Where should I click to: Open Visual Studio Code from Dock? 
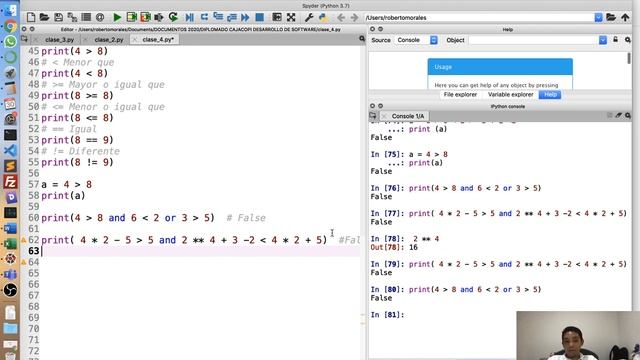coord(10,151)
